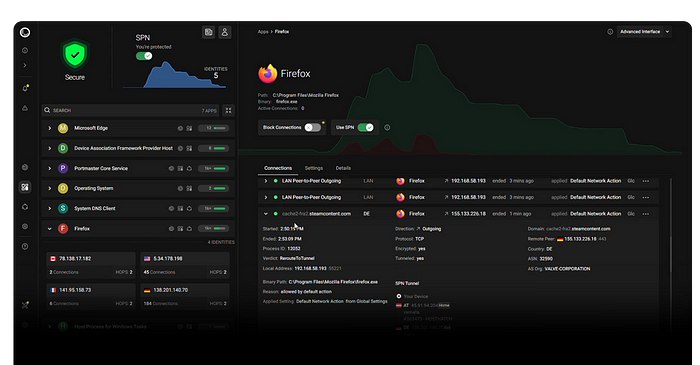
Task: Open the tools icon at sidebar bottom
Action: pos(25,305)
